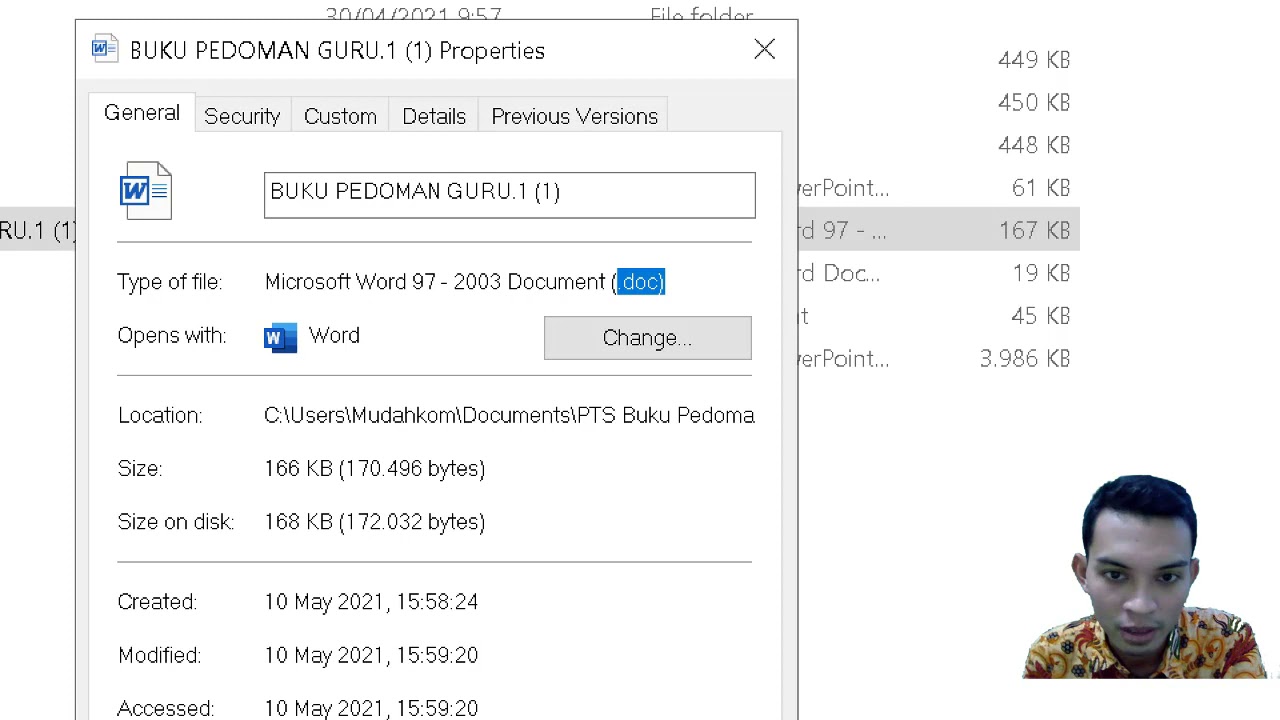Select the 448 KB file row in Explorer
Image resolution: width=1280 pixels, height=720 pixels.
click(939, 145)
